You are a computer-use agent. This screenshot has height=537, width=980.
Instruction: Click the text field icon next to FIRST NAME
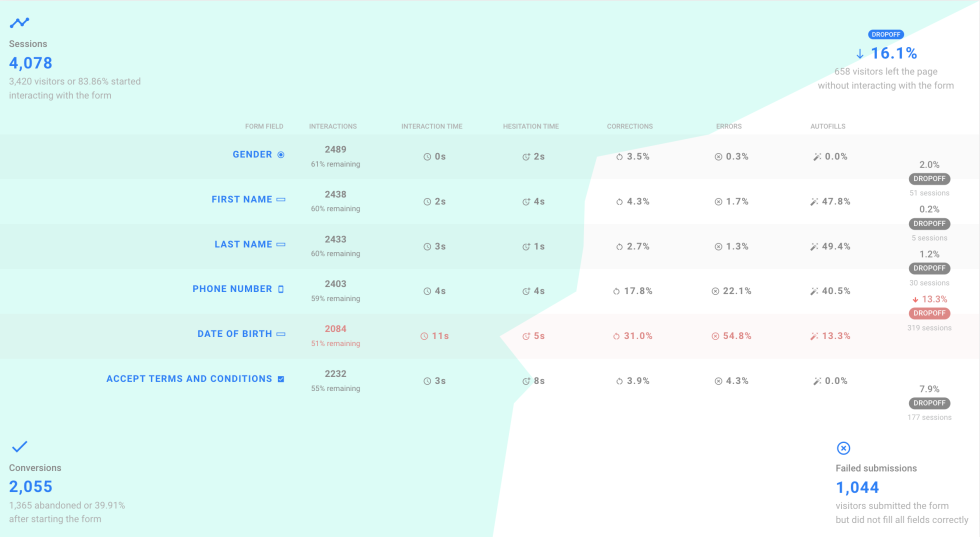click(x=281, y=199)
